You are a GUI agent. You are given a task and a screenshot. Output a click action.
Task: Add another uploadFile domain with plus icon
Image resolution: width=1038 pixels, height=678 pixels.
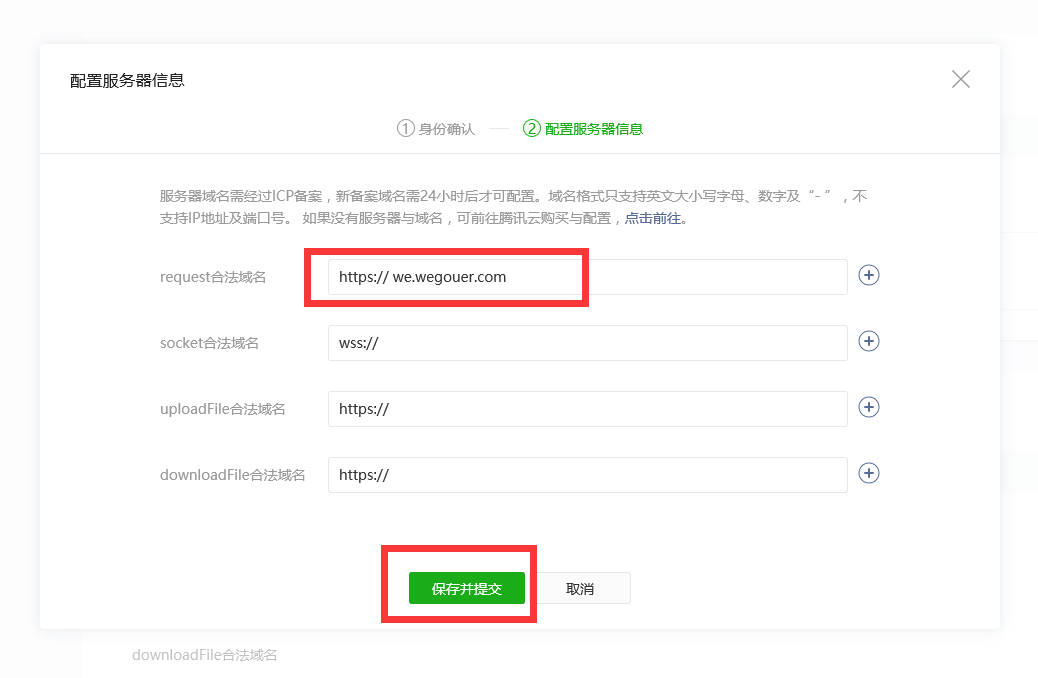[x=869, y=407]
